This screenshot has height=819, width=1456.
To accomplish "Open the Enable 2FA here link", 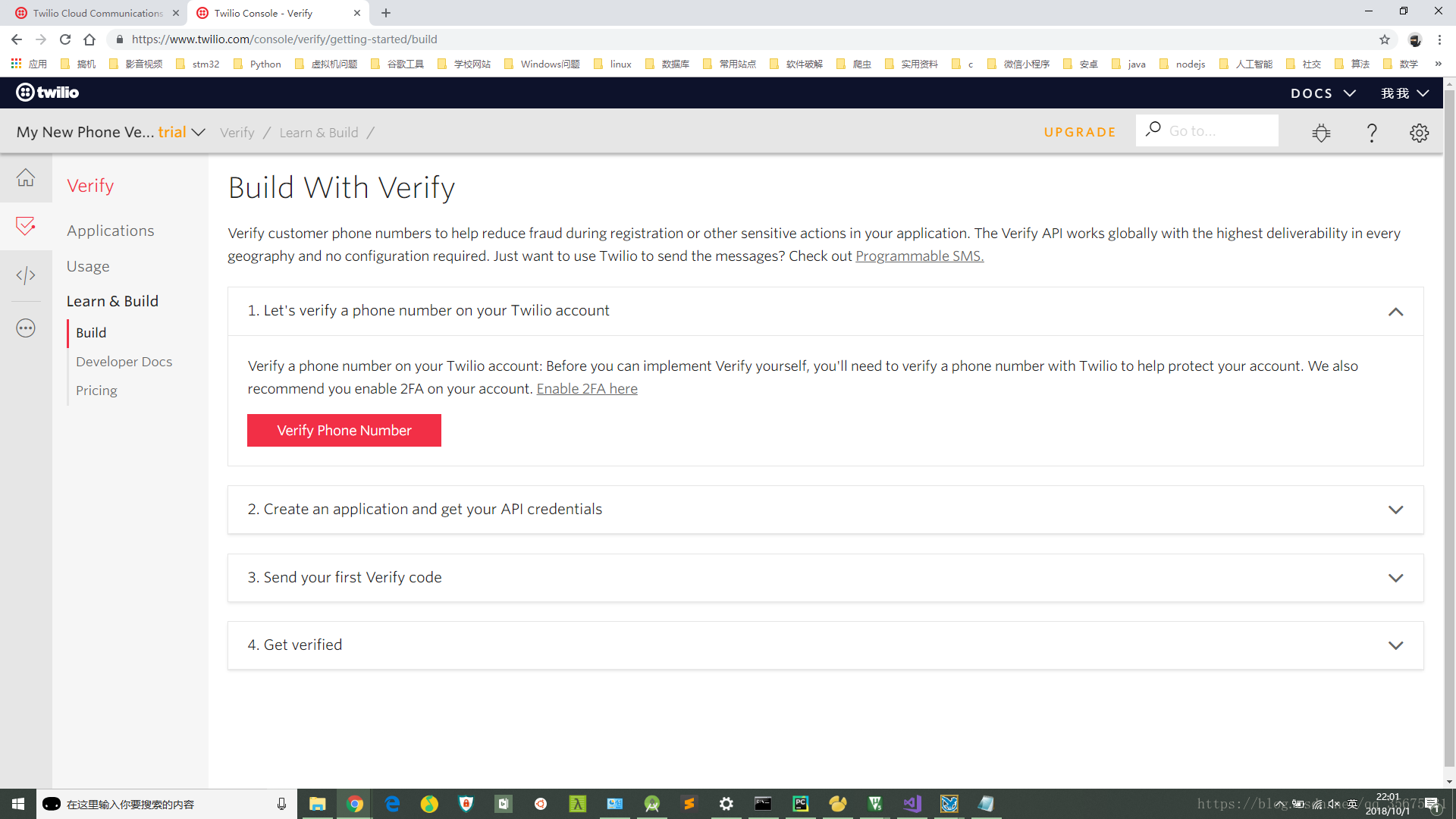I will 587,389.
